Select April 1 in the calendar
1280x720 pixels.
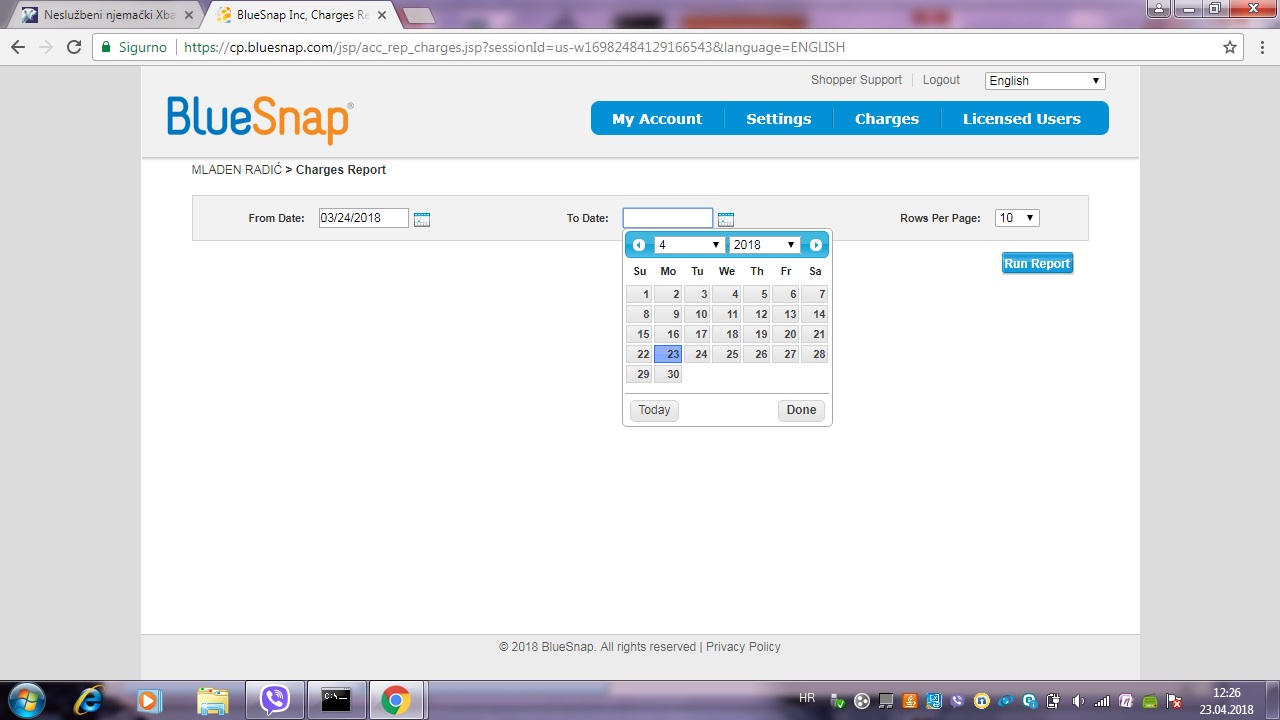coord(639,294)
